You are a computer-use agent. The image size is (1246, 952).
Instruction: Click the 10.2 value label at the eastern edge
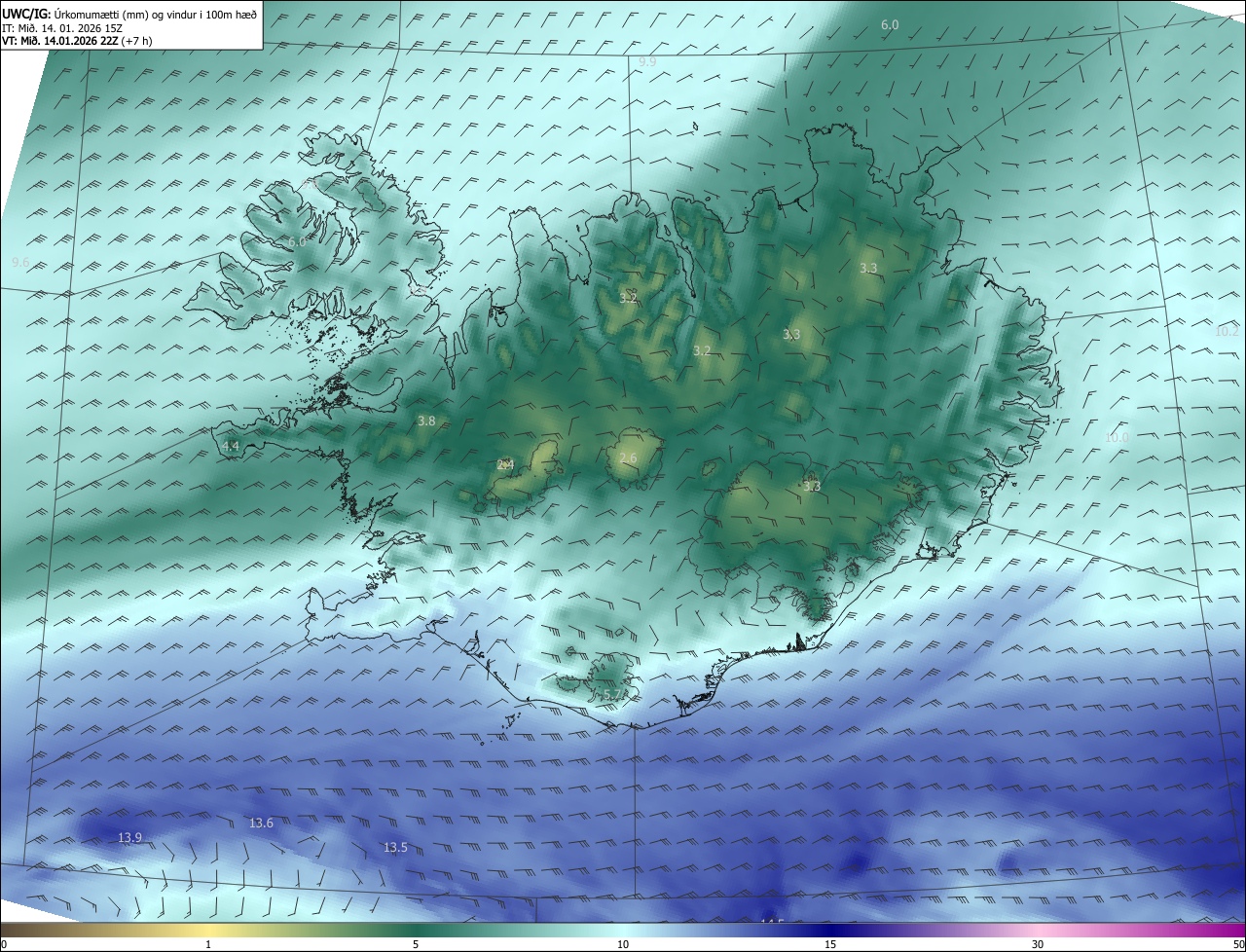[x=1227, y=331]
